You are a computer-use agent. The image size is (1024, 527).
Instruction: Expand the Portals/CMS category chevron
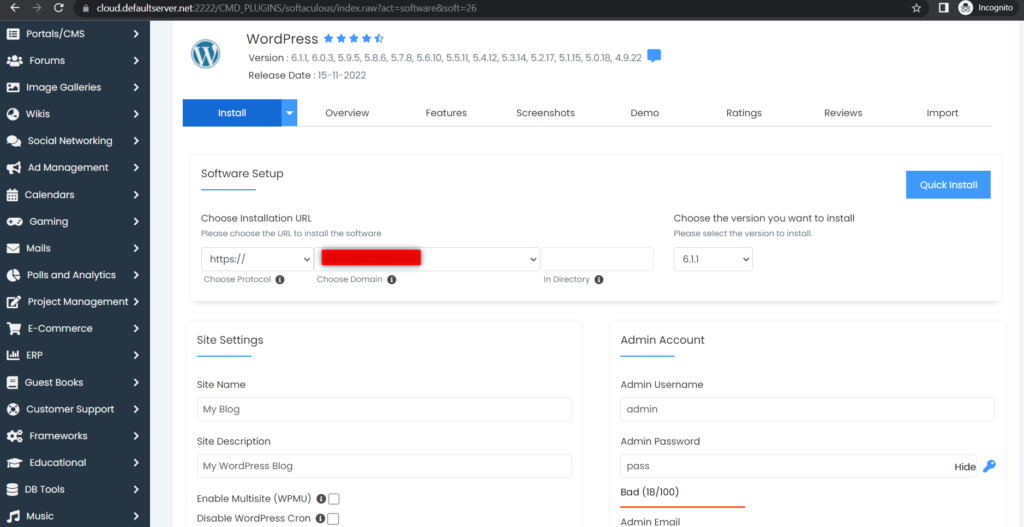(136, 34)
